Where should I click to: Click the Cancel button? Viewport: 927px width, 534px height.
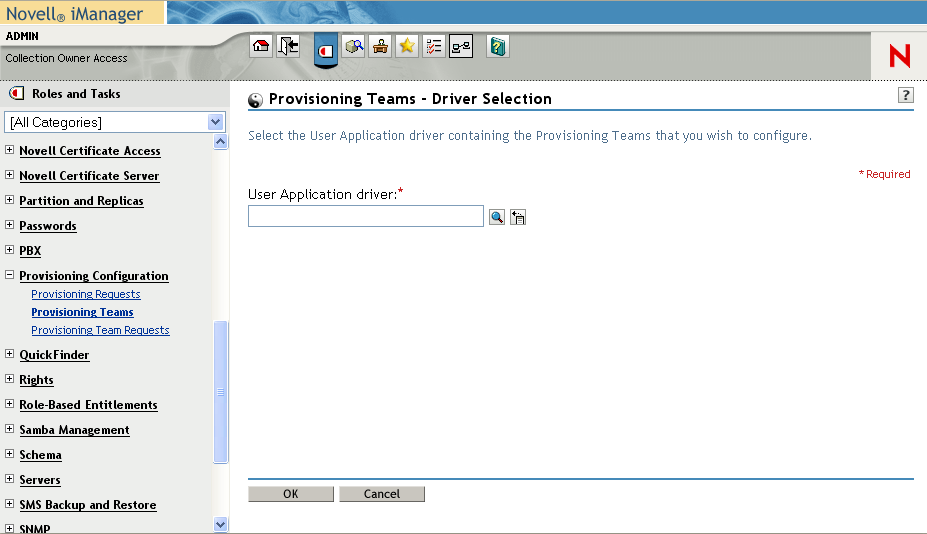click(382, 494)
